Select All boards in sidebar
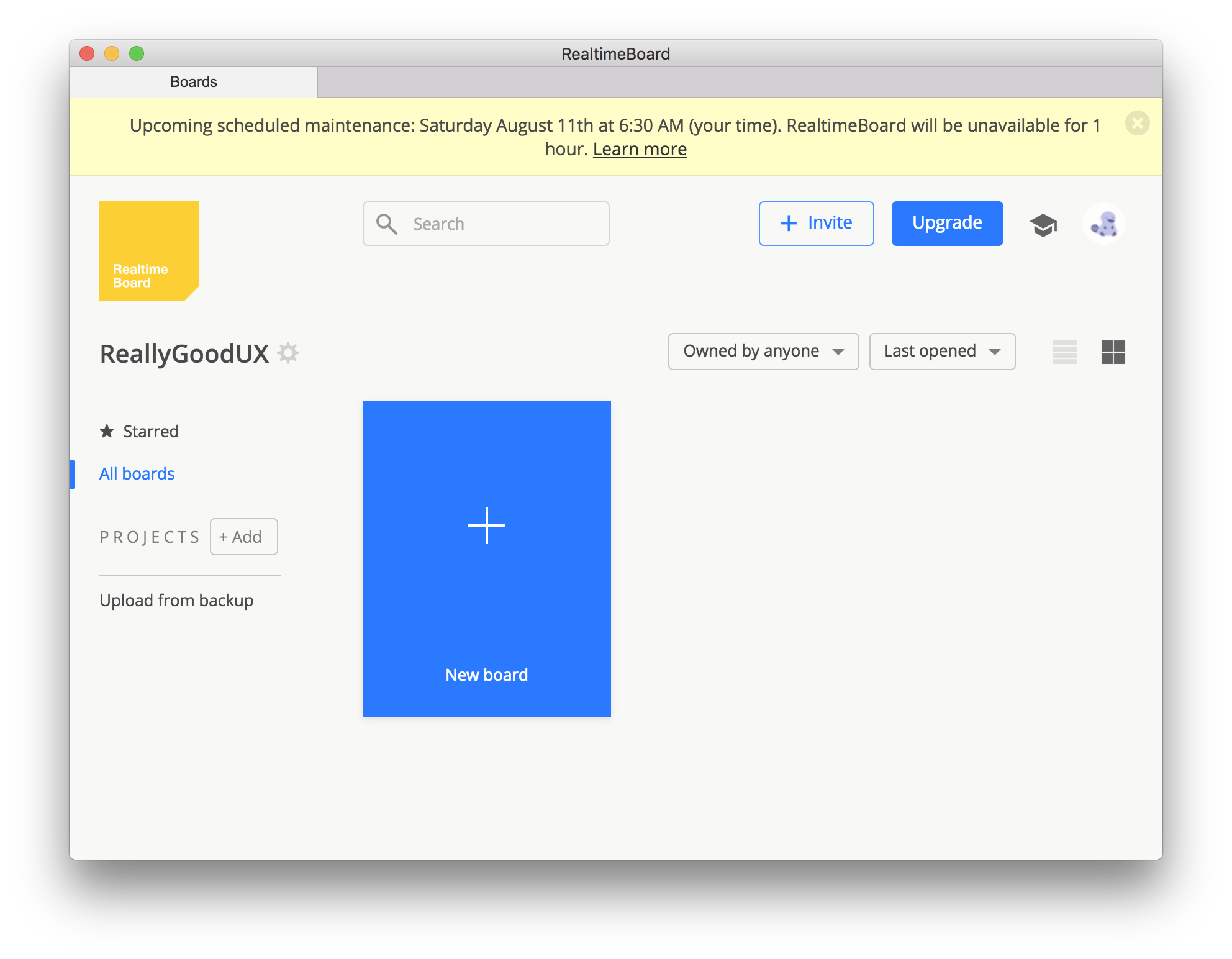 [x=137, y=474]
